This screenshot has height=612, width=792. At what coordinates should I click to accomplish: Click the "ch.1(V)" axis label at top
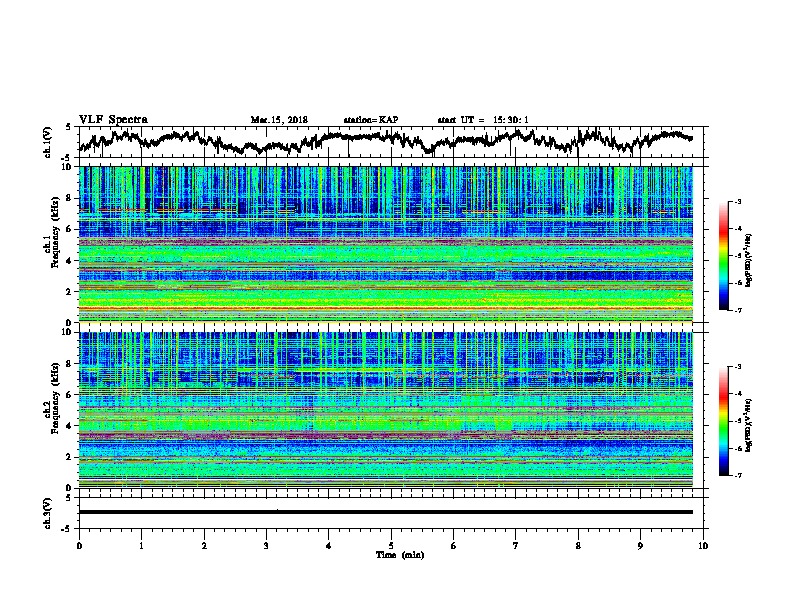pyautogui.click(x=48, y=142)
